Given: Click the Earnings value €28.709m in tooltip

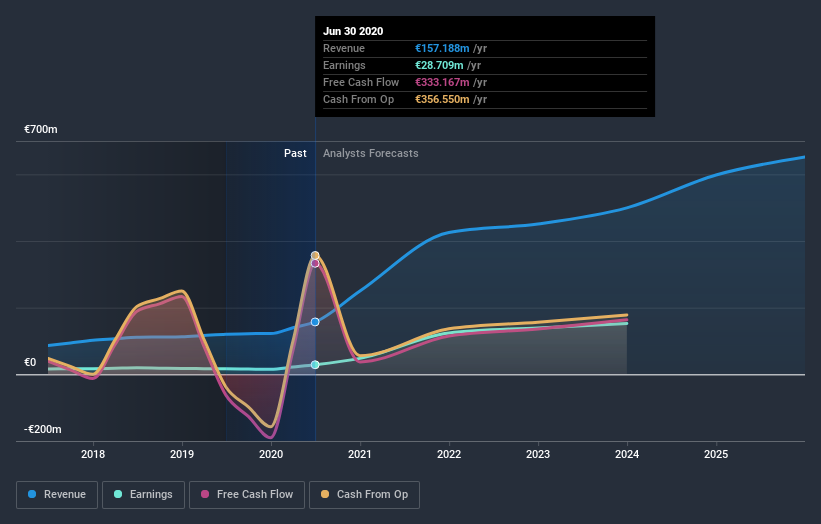Looking at the screenshot, I should (439, 65).
